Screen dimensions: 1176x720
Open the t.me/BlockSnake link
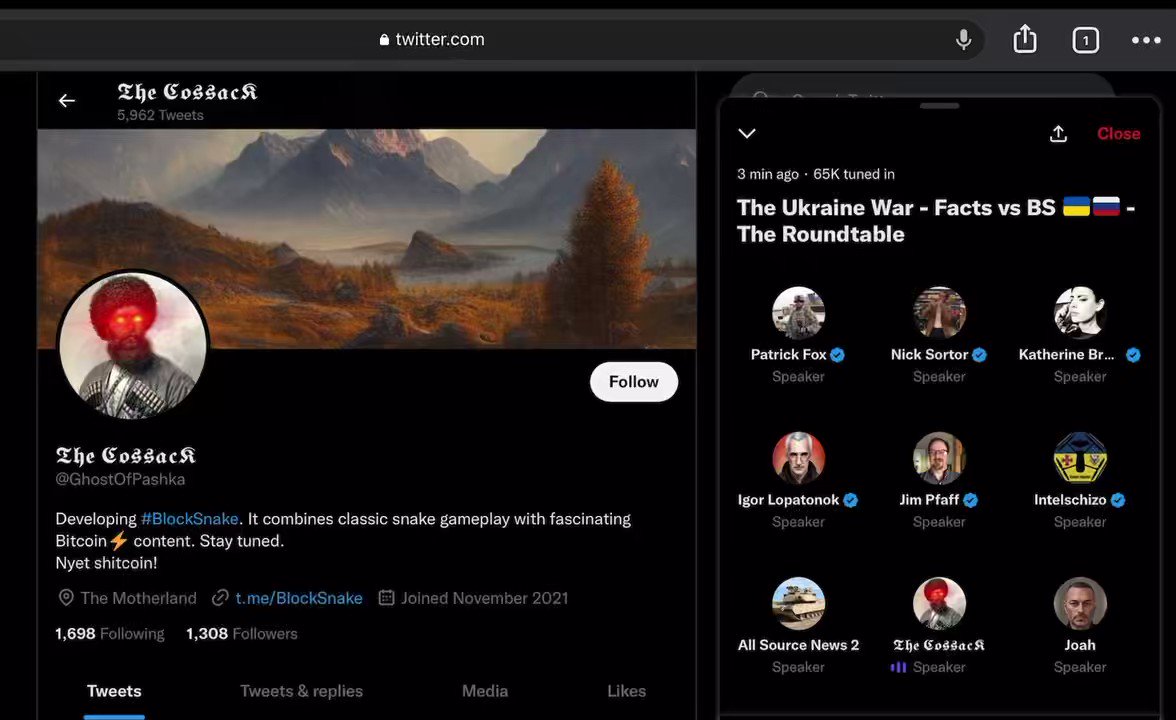298,598
